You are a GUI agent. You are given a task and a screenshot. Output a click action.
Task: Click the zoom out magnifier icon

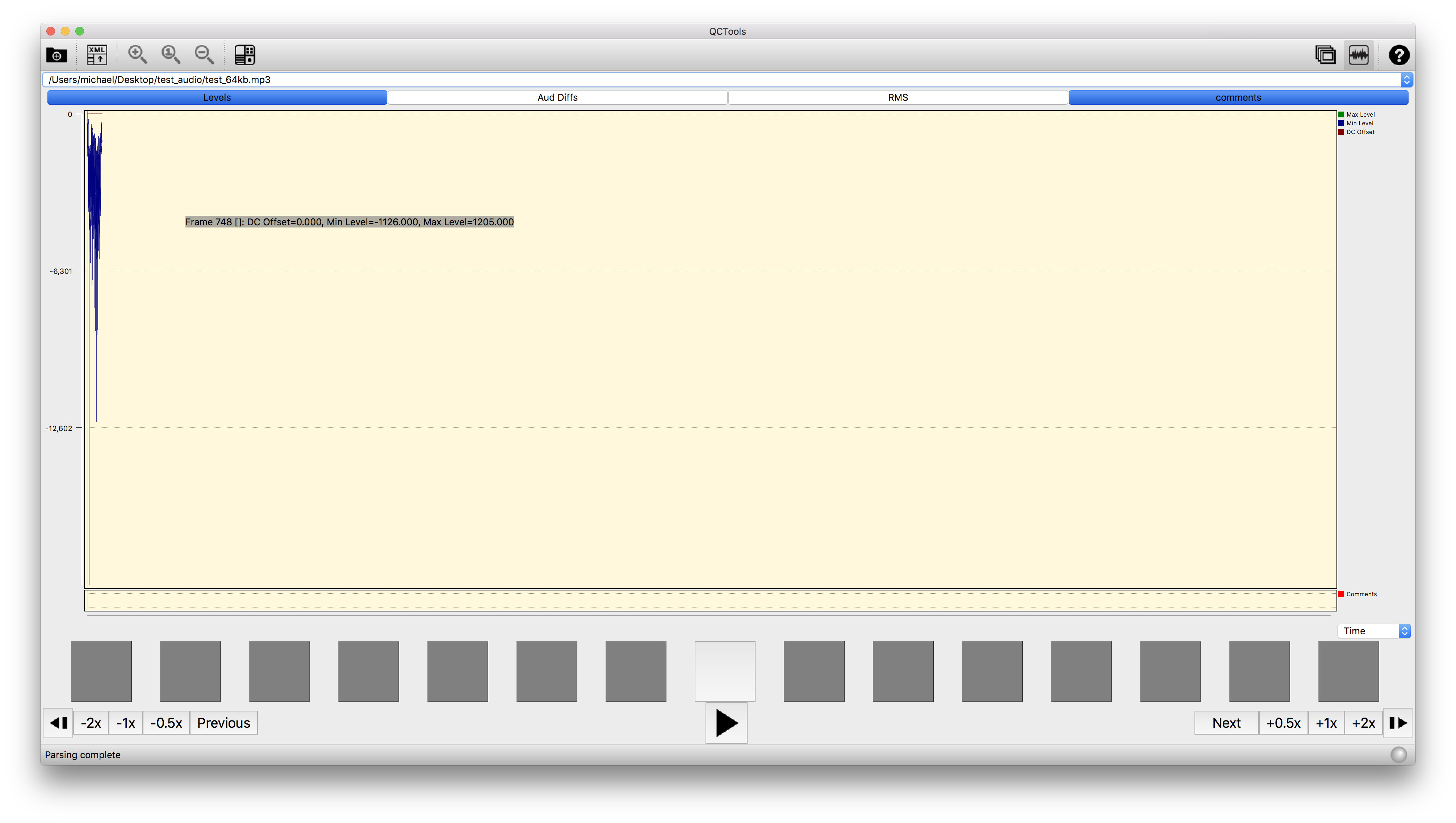point(204,55)
